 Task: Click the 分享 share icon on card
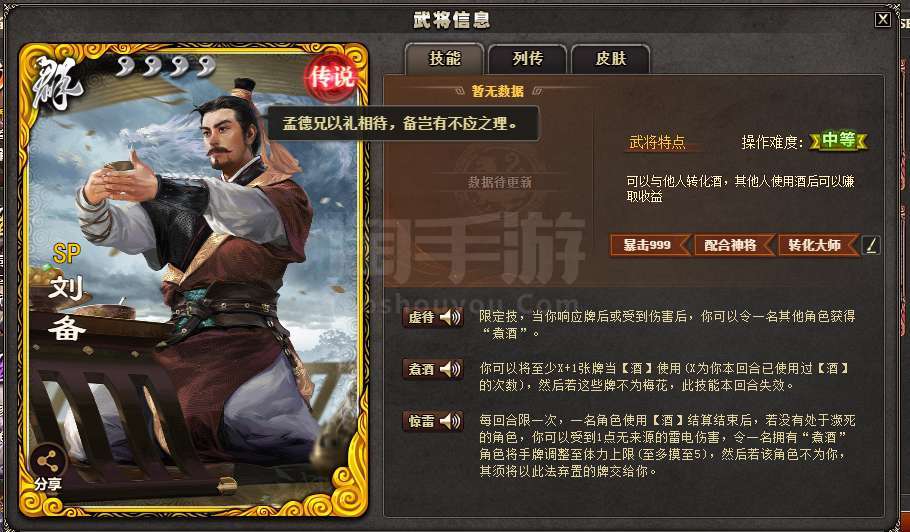[x=48, y=468]
